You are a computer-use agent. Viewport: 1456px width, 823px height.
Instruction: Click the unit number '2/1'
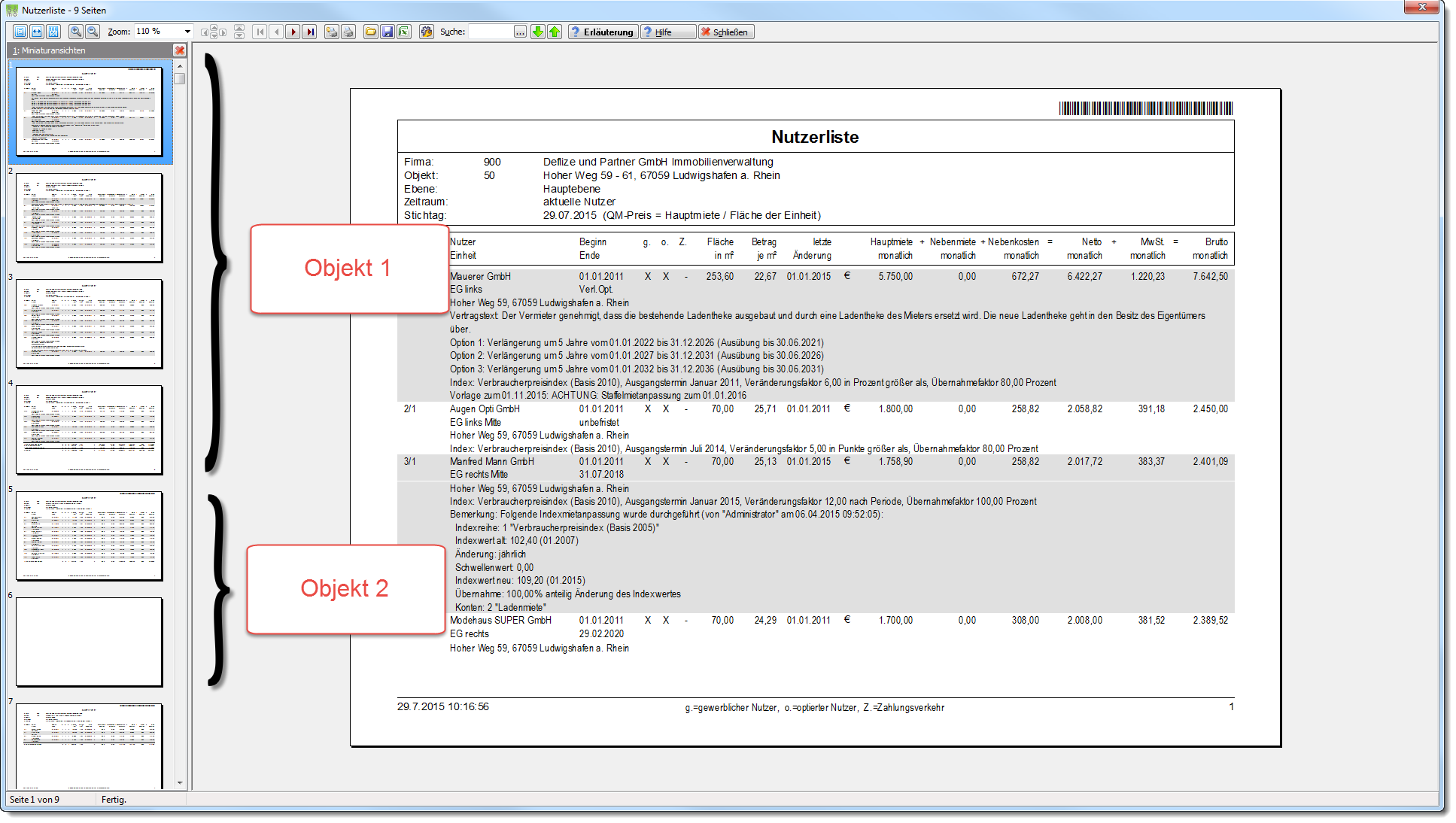[410, 409]
